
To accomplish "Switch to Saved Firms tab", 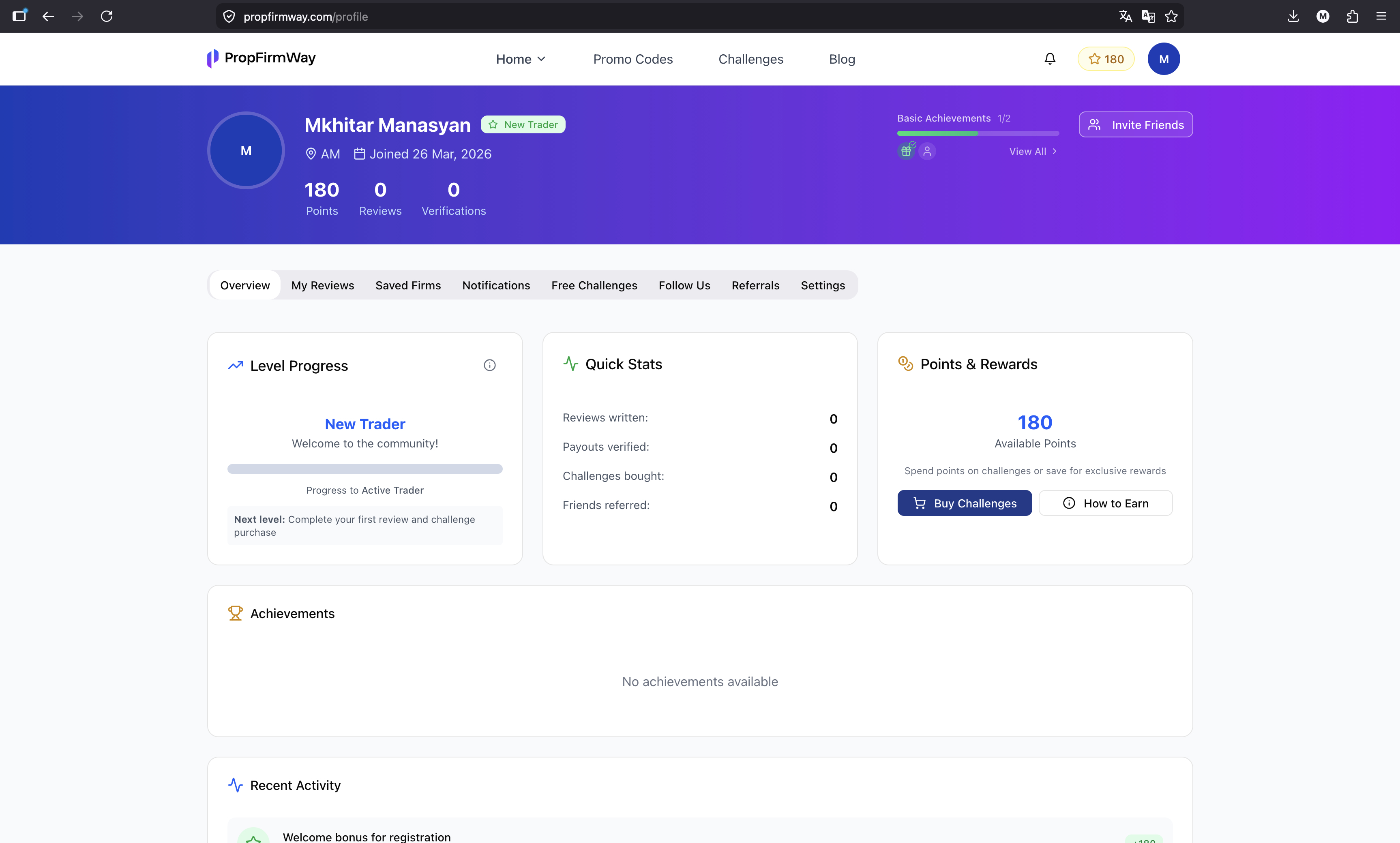I will click(408, 285).
